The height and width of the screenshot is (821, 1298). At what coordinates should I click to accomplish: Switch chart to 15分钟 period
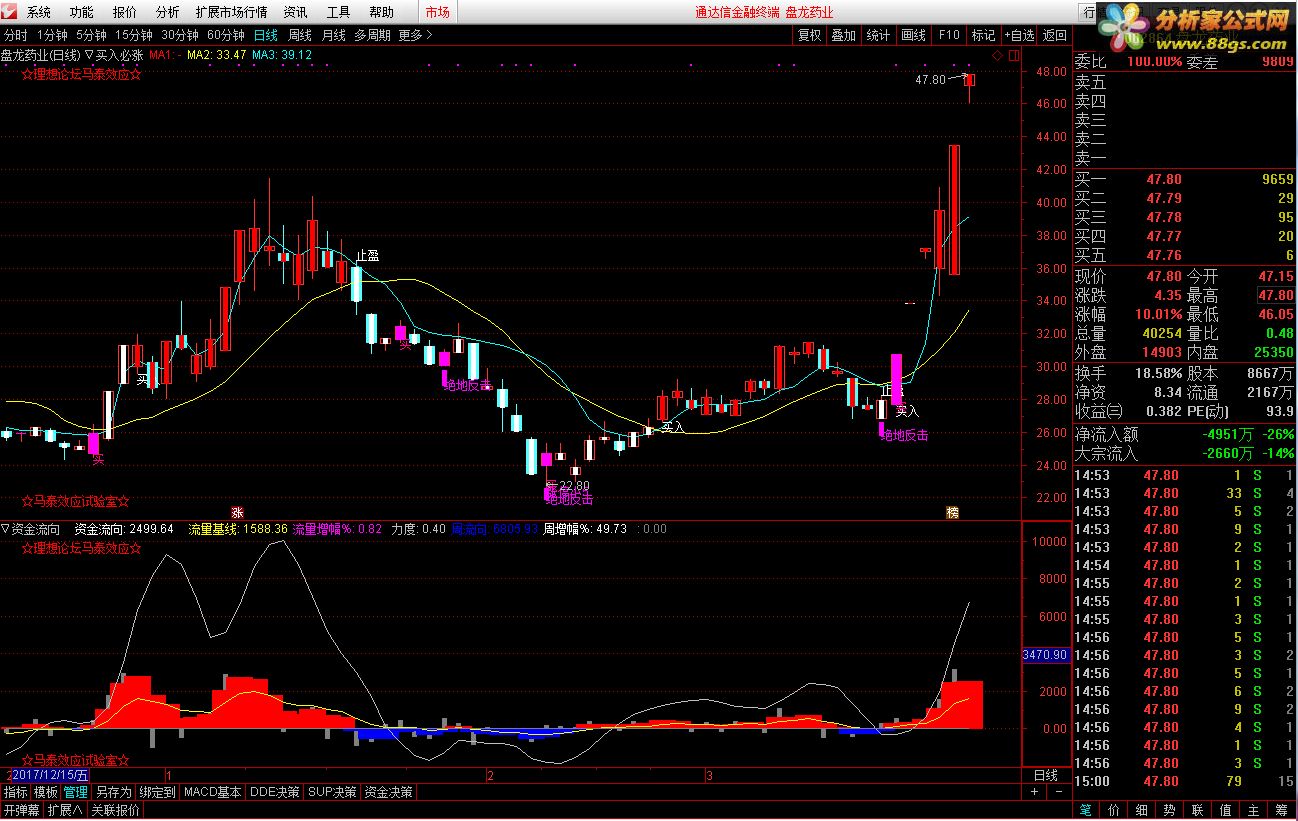click(134, 34)
